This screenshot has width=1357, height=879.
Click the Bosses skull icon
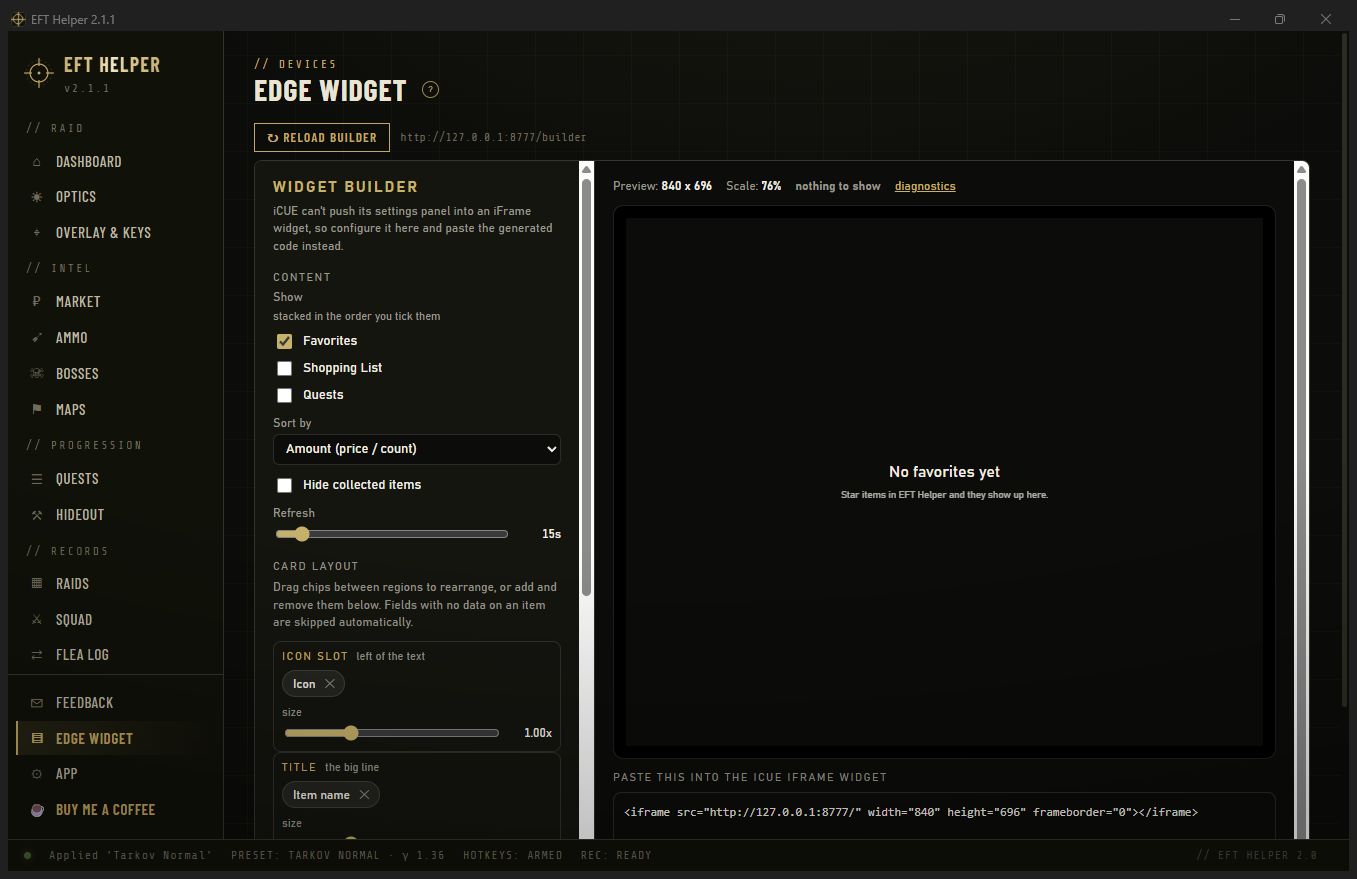pyautogui.click(x=37, y=374)
